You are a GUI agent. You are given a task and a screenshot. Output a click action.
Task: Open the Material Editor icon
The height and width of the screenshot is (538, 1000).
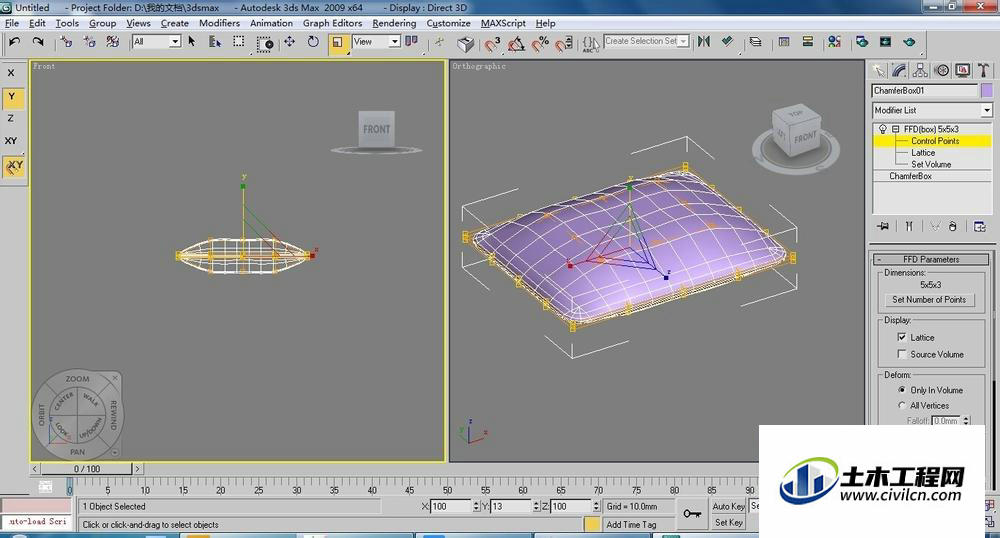pos(834,42)
